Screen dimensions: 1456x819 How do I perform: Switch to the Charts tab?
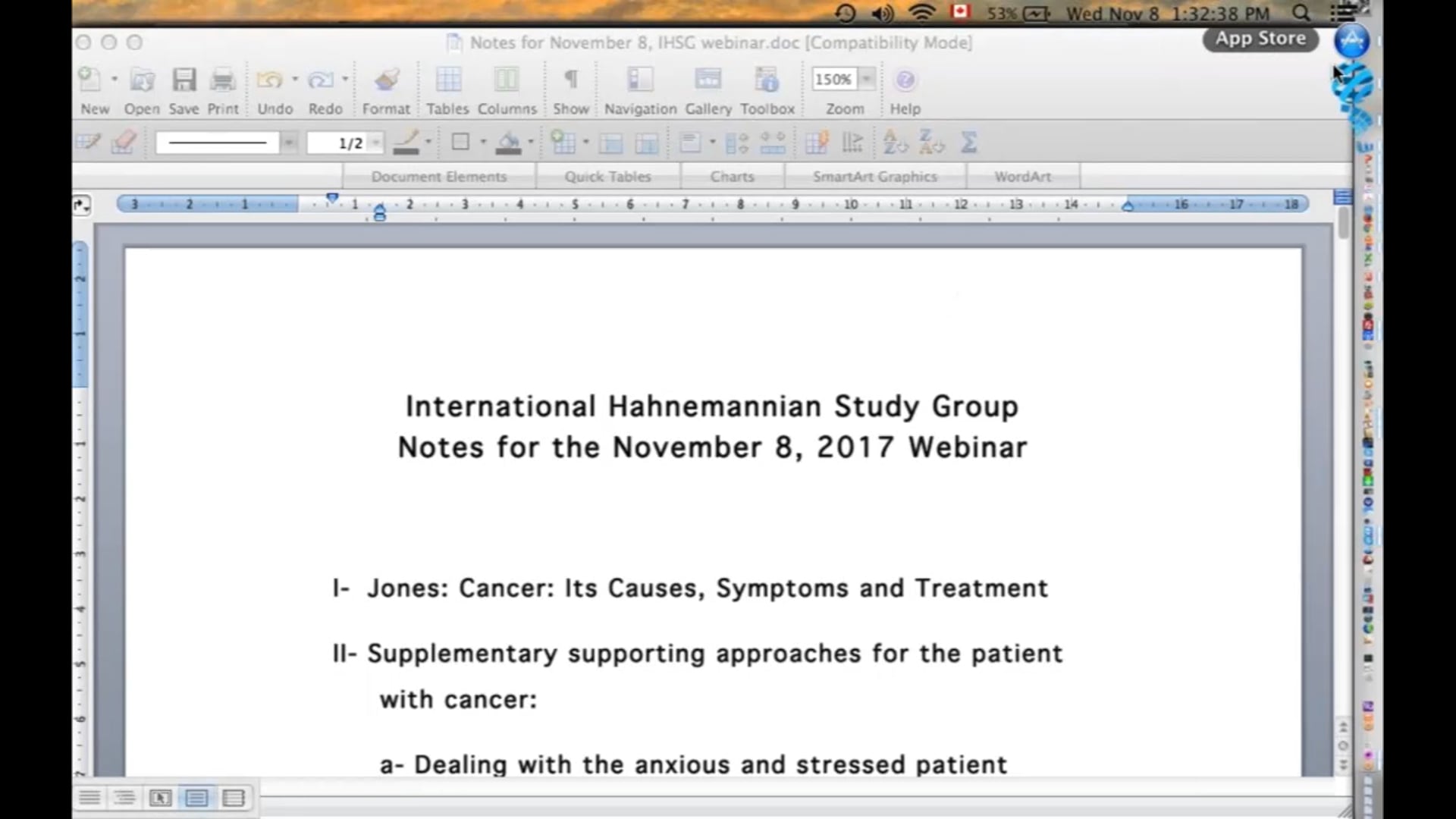[732, 176]
